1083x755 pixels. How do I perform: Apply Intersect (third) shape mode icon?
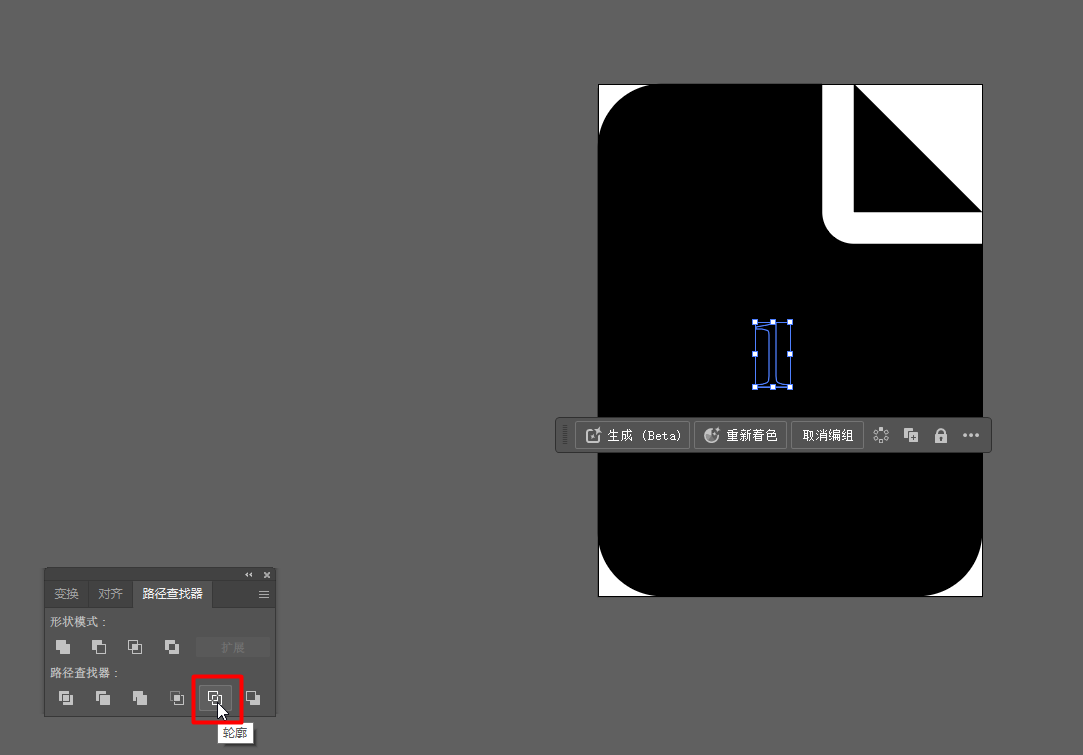coord(135,647)
